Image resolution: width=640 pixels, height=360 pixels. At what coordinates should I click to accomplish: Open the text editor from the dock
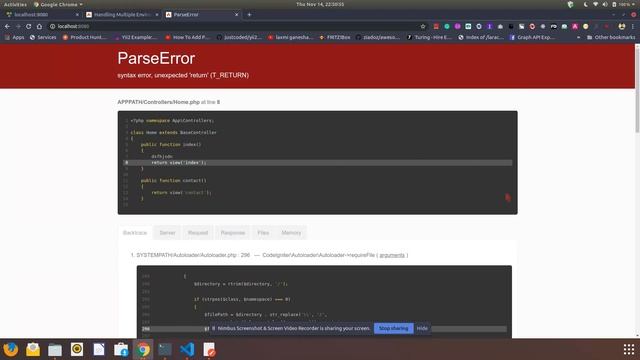point(209,349)
